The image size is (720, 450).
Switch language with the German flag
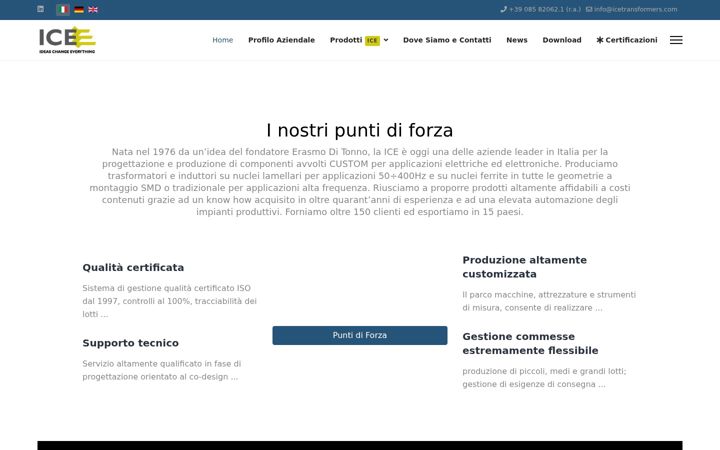tap(79, 9)
